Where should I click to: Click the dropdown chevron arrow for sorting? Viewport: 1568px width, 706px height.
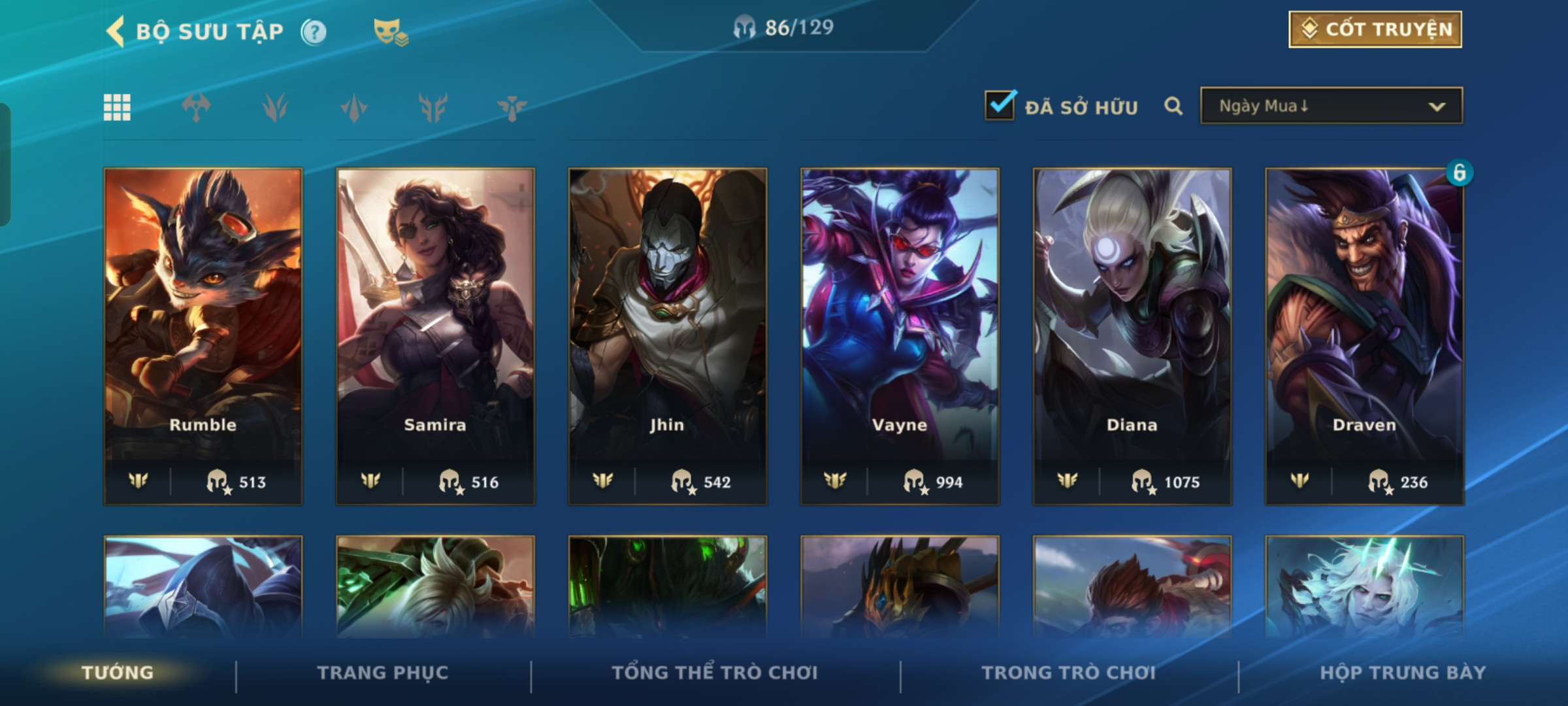(1437, 107)
